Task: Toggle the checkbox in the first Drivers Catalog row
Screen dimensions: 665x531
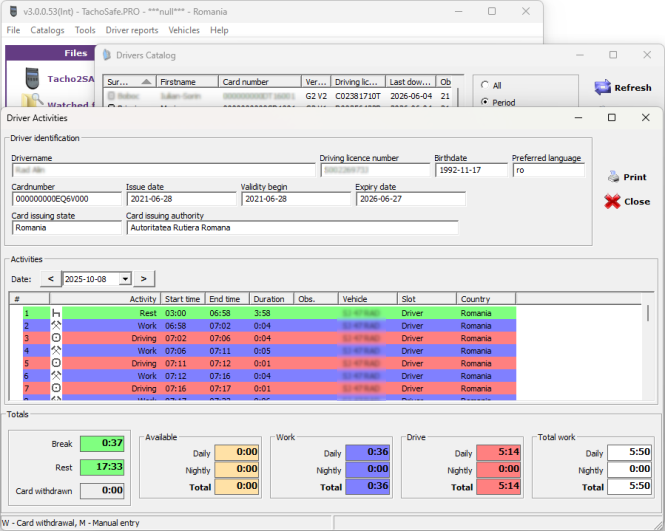Action: pos(112,96)
